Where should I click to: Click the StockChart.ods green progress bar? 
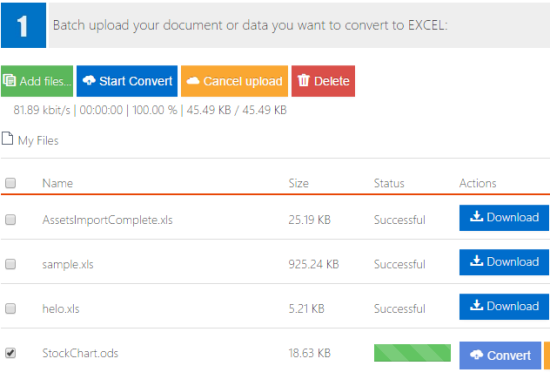tap(412, 353)
